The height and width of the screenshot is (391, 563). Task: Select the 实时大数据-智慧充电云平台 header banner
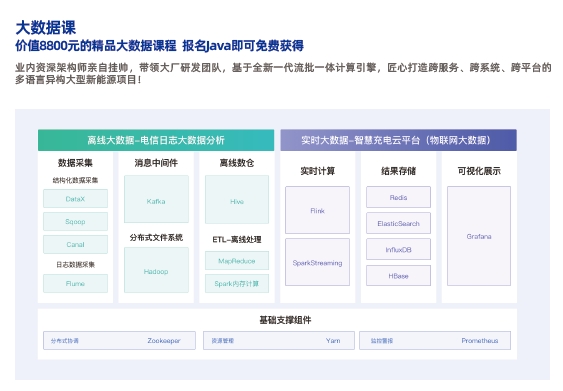[x=399, y=140]
